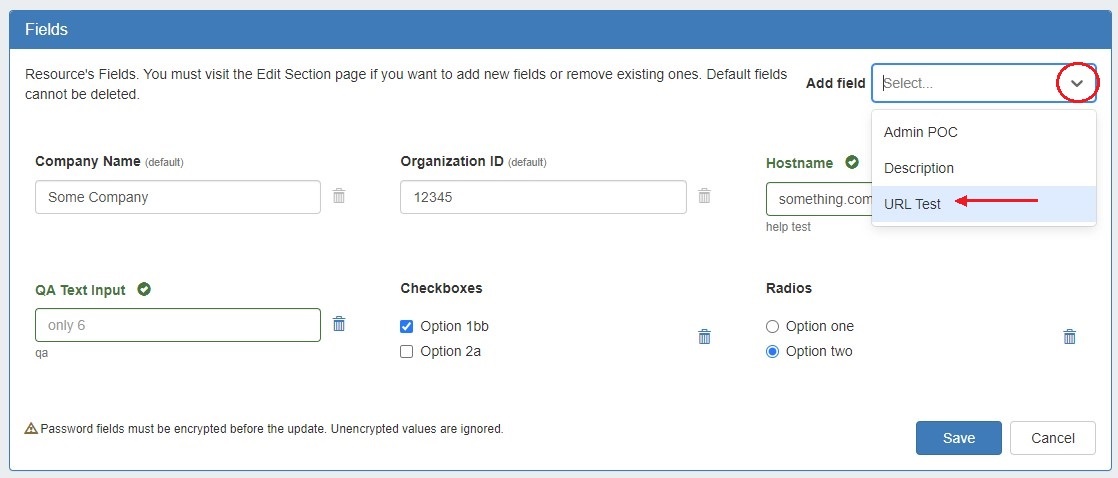This screenshot has width=1118, height=478.
Task: Click the greyed trash icon beside Organization ID
Action: [x=704, y=196]
